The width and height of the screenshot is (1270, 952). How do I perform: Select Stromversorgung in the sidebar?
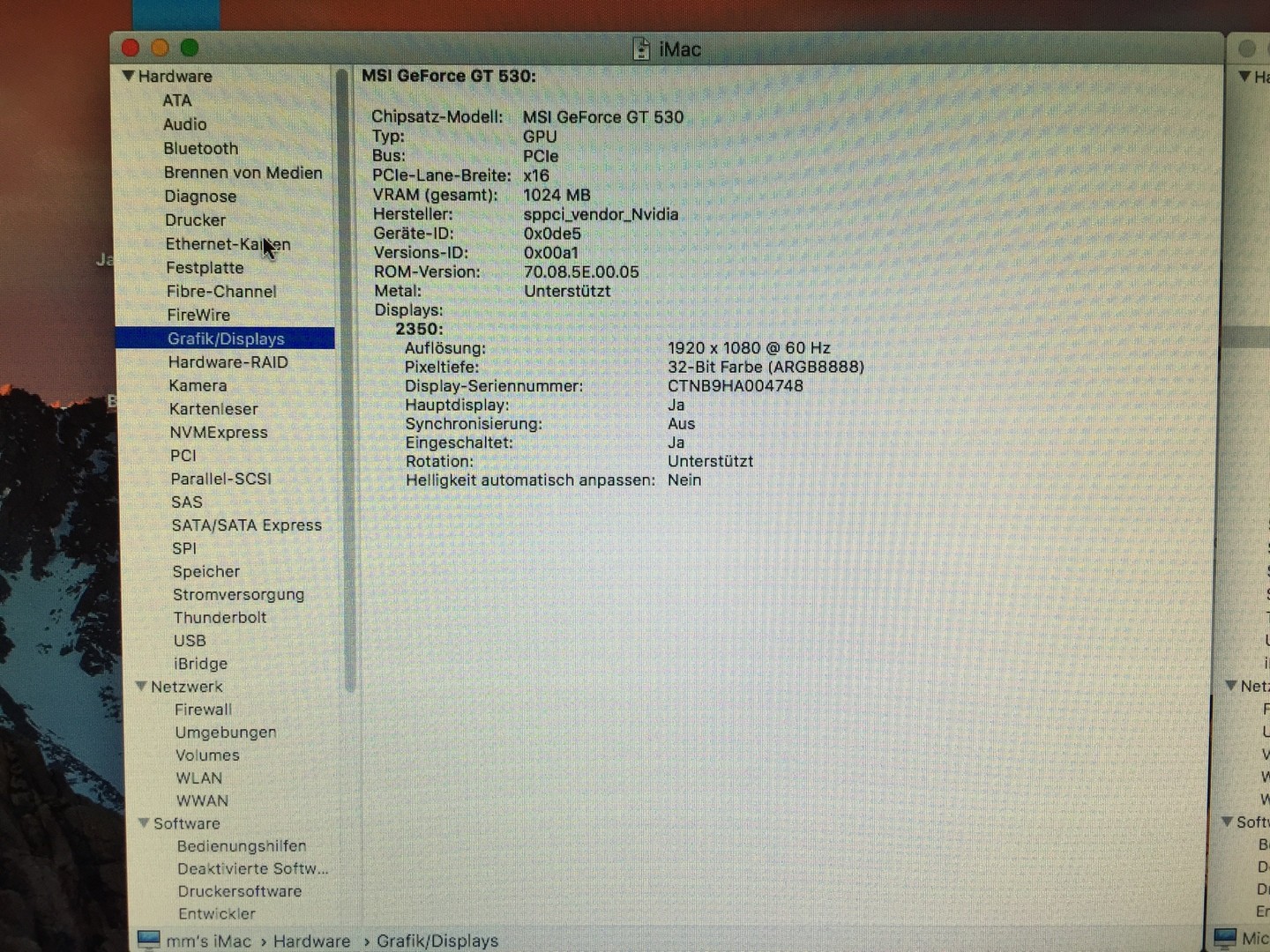(x=238, y=594)
